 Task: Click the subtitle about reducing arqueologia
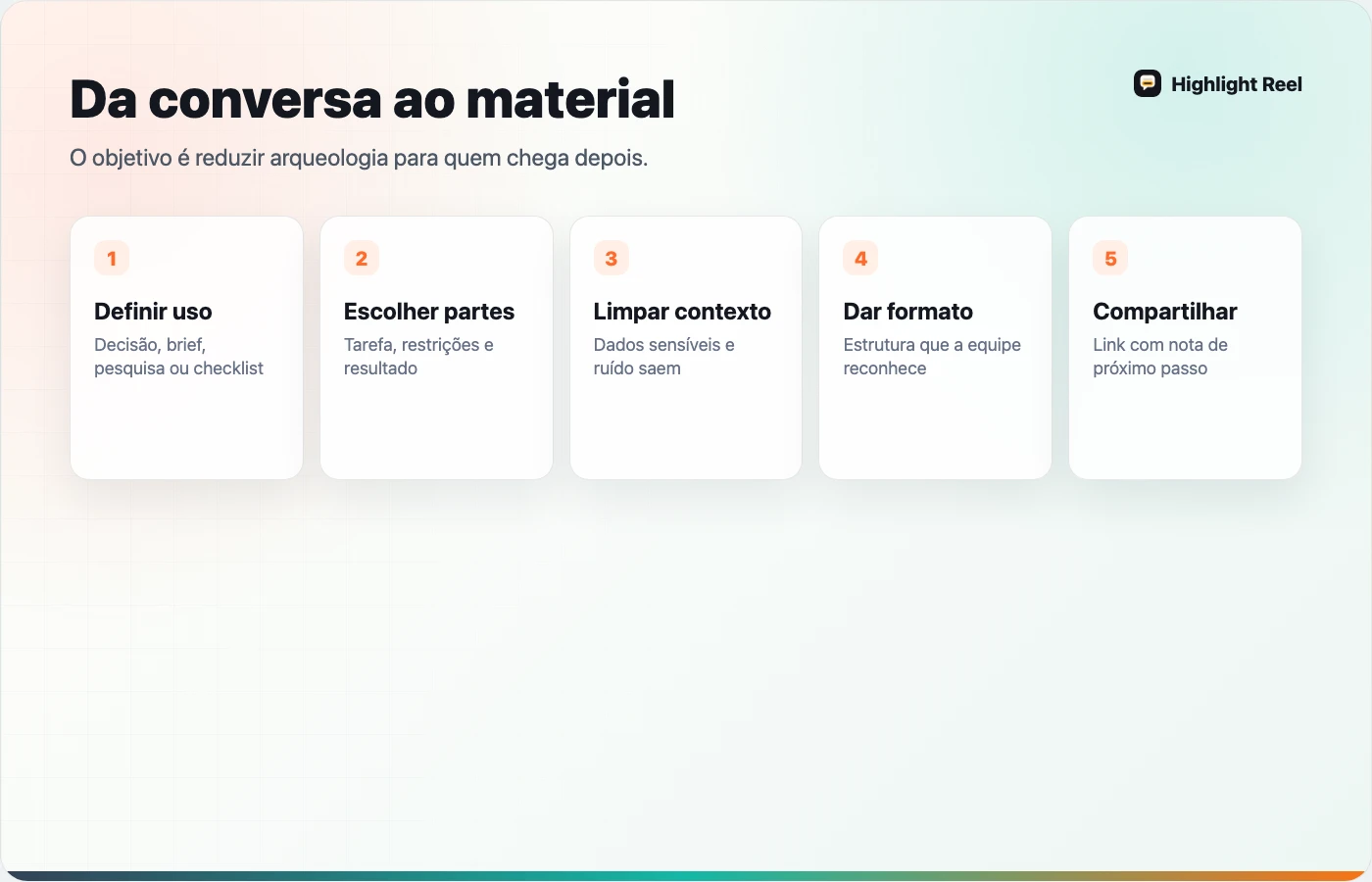tap(359, 158)
